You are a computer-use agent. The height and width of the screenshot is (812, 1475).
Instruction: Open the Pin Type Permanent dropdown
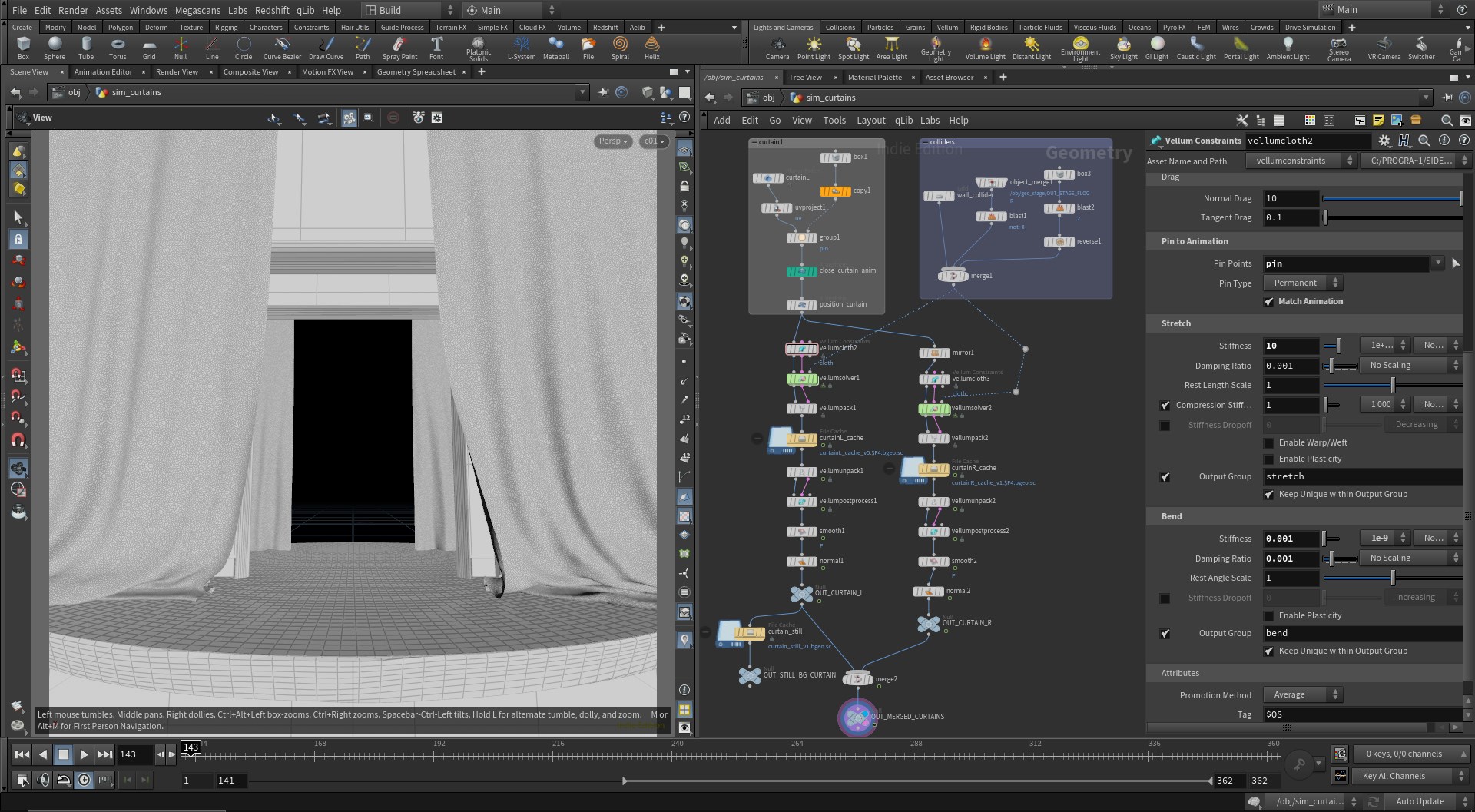(1303, 283)
